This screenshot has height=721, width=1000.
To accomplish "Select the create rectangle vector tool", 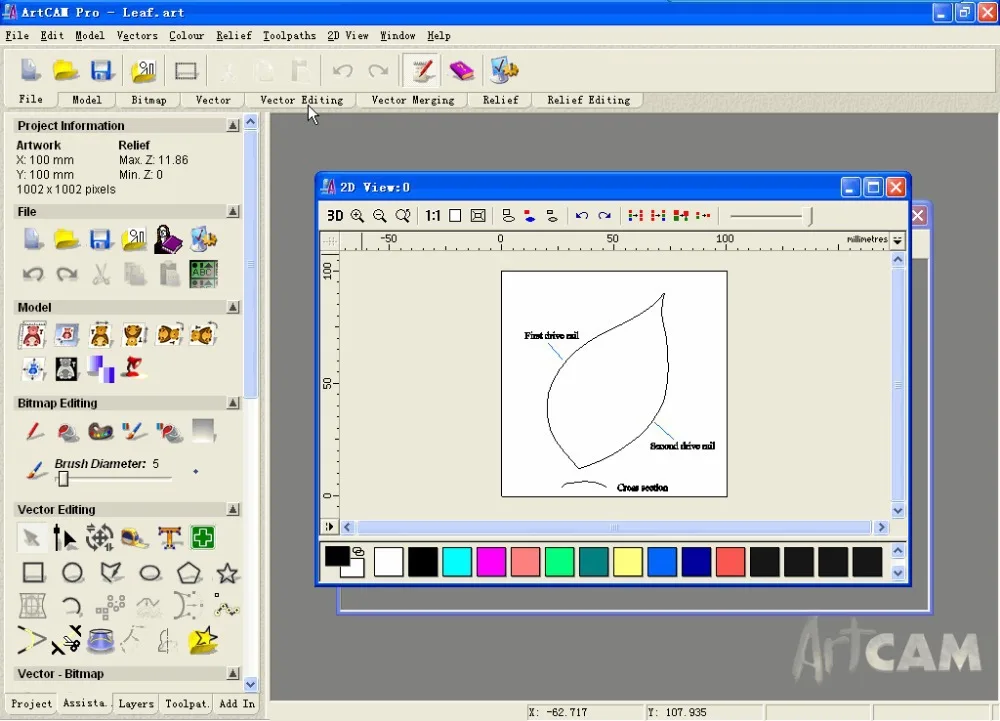I will click(34, 573).
